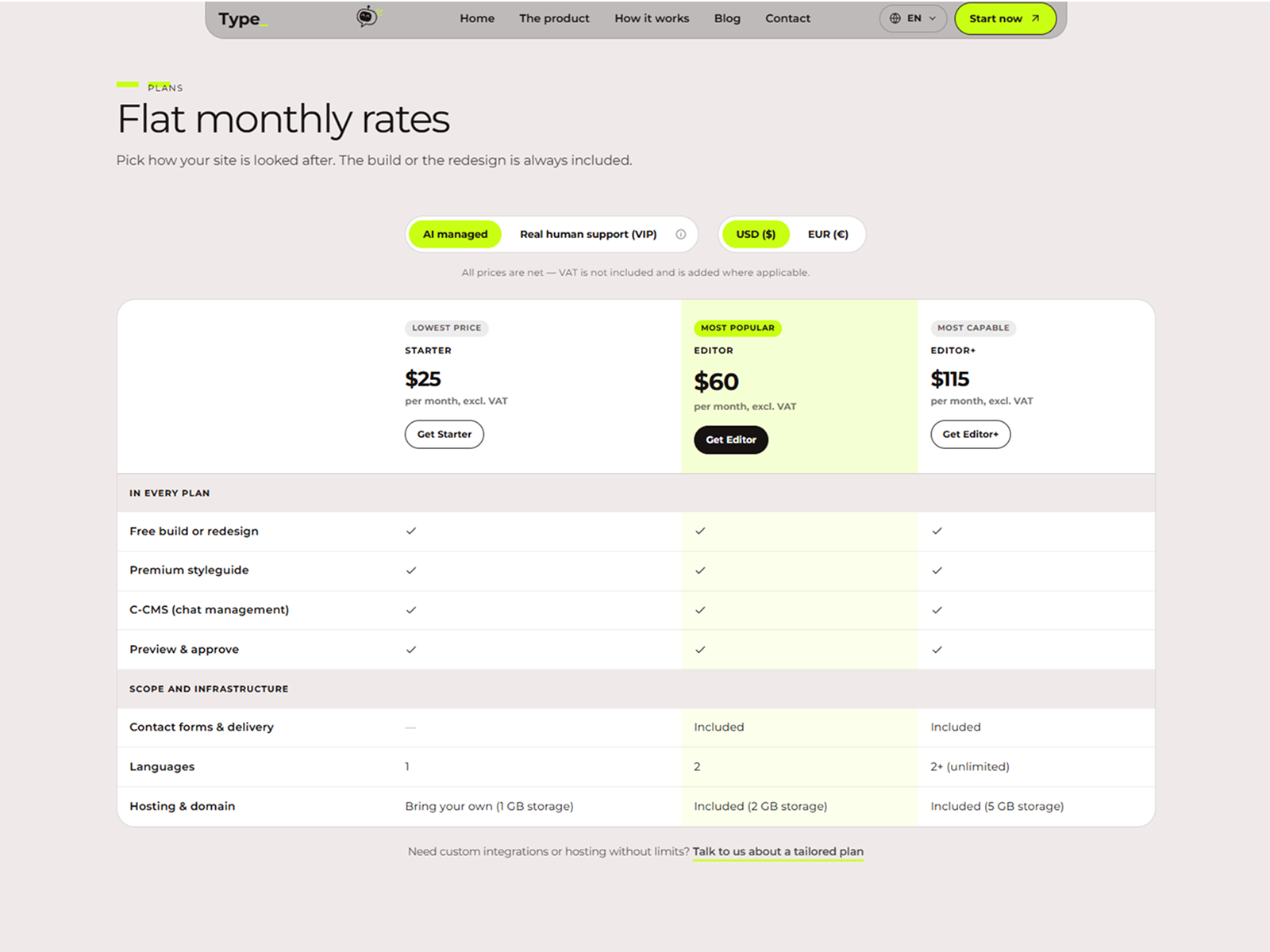The image size is (1270, 952).
Task: Click the SCOPE AND INFRASTRUCTURE section header
Action: 209,689
